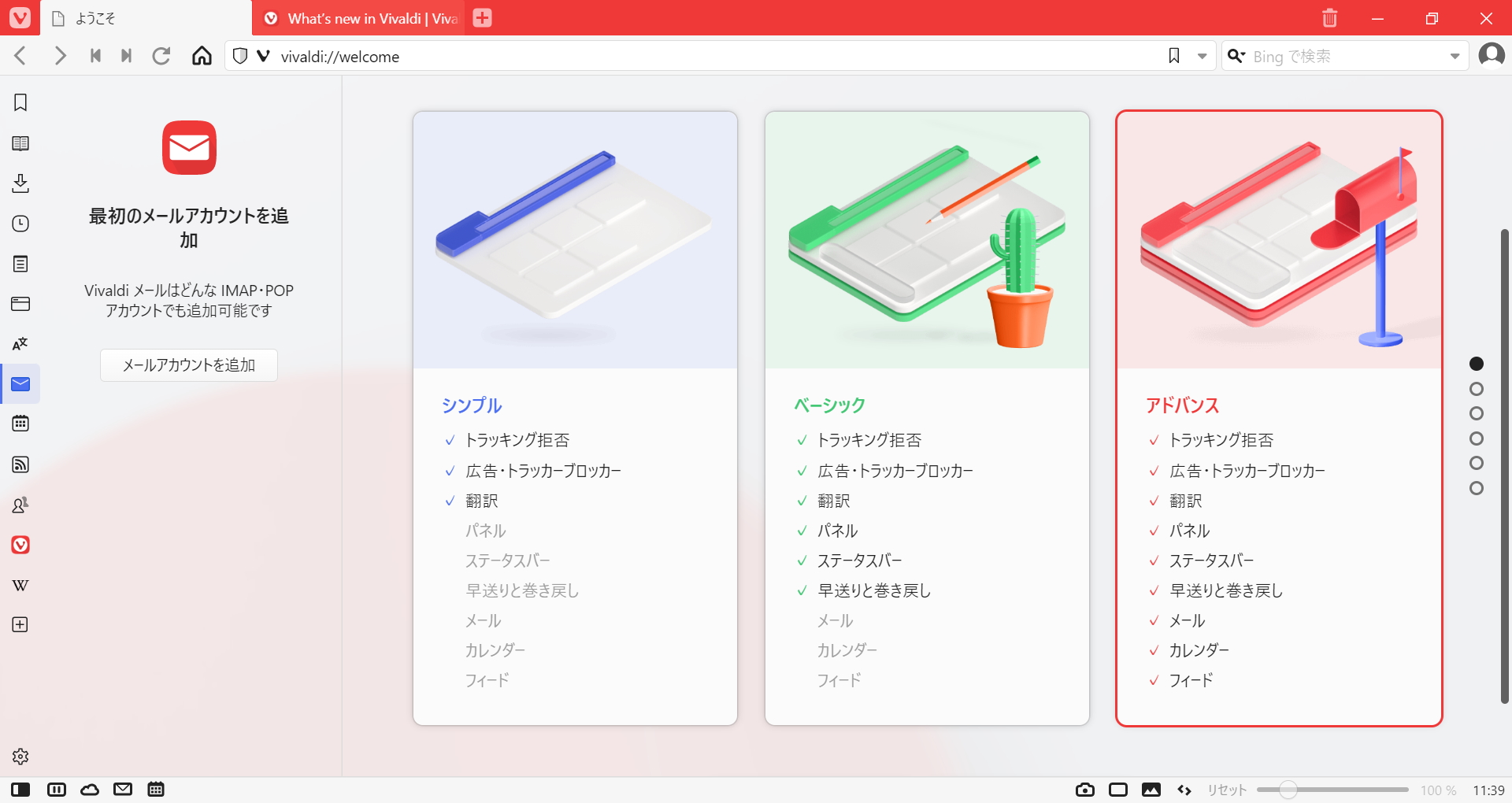Click the Bing search field
This screenshot has height=803, width=1512.
click(x=1347, y=56)
